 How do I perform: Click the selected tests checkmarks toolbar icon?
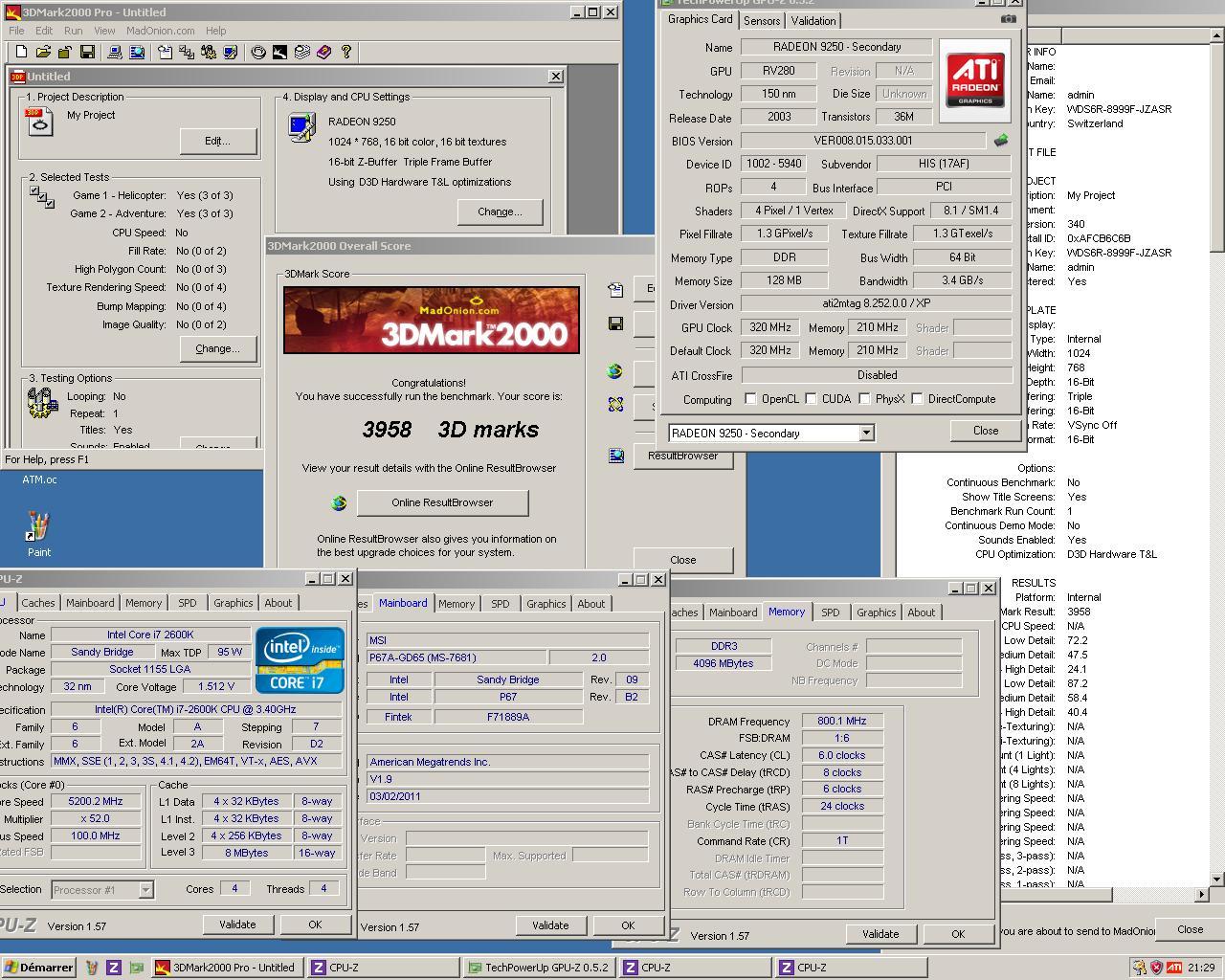[187, 52]
